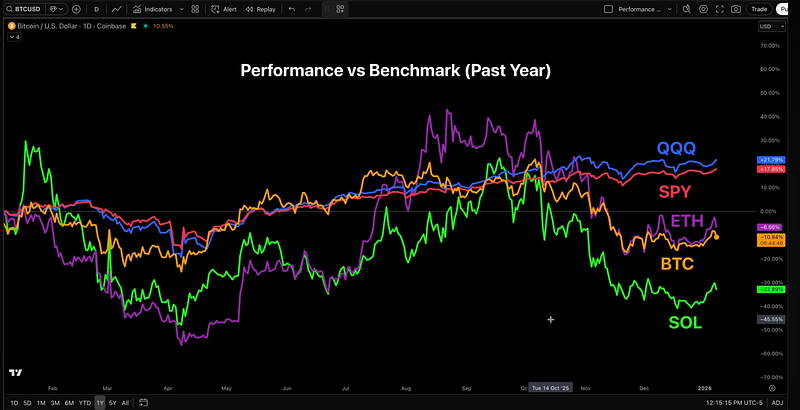Change the USD currency dropdown

772,27
